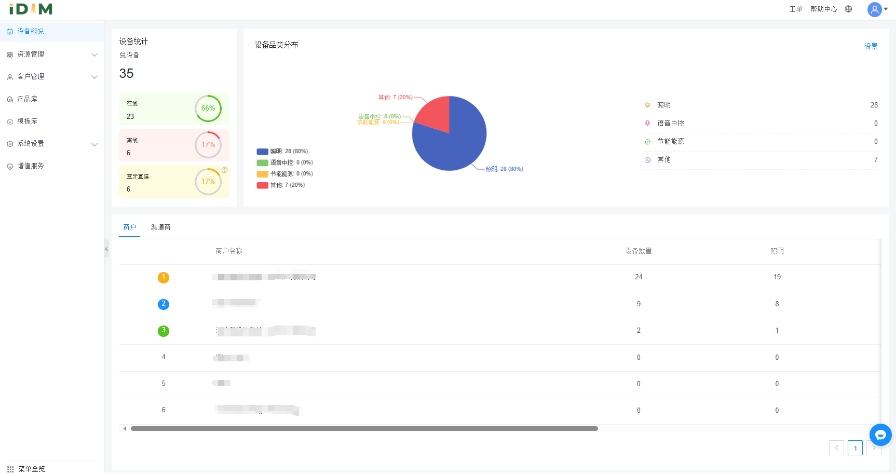Click the template library sidebar icon
This screenshot has height=473, width=896.
[10, 121]
